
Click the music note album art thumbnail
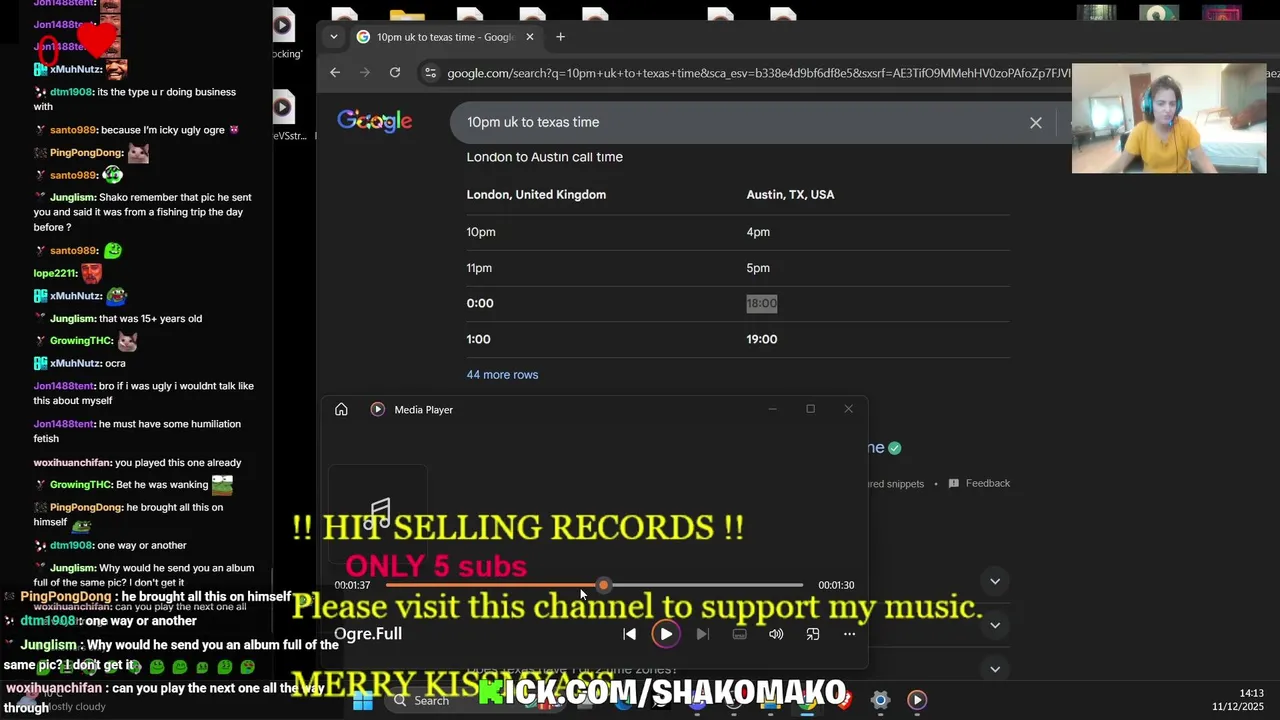coord(378,512)
